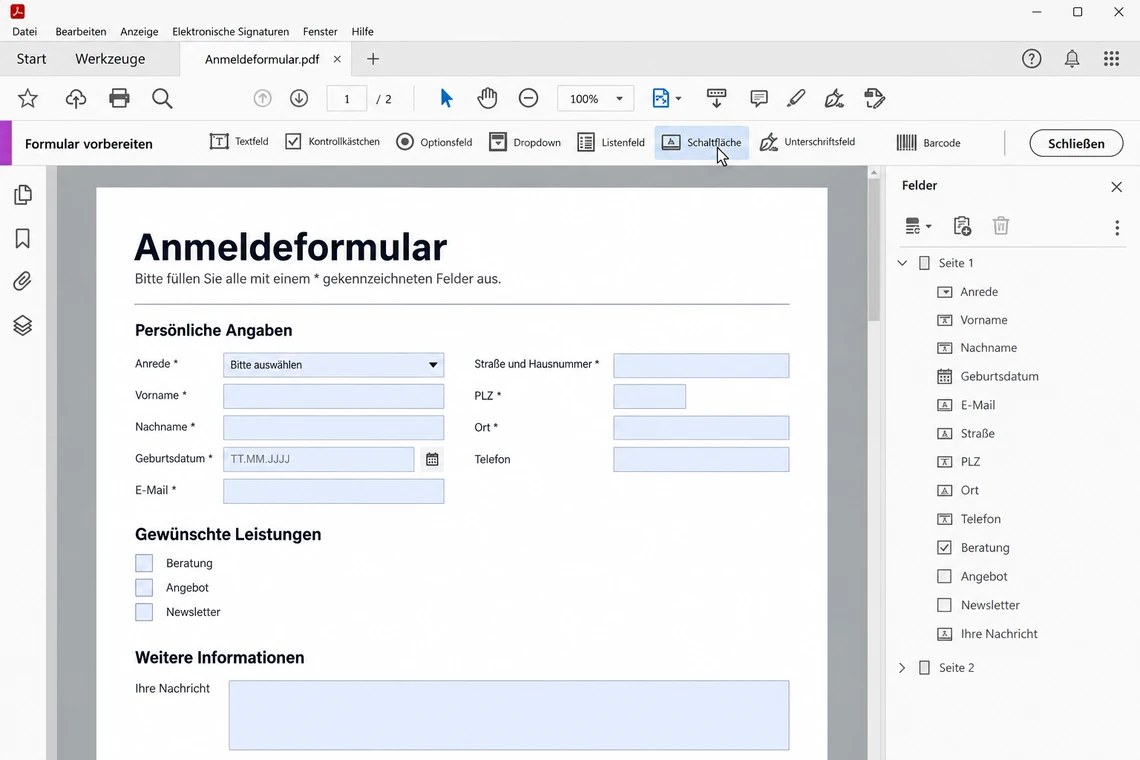
Task: Click the page number input field
Action: tap(347, 98)
